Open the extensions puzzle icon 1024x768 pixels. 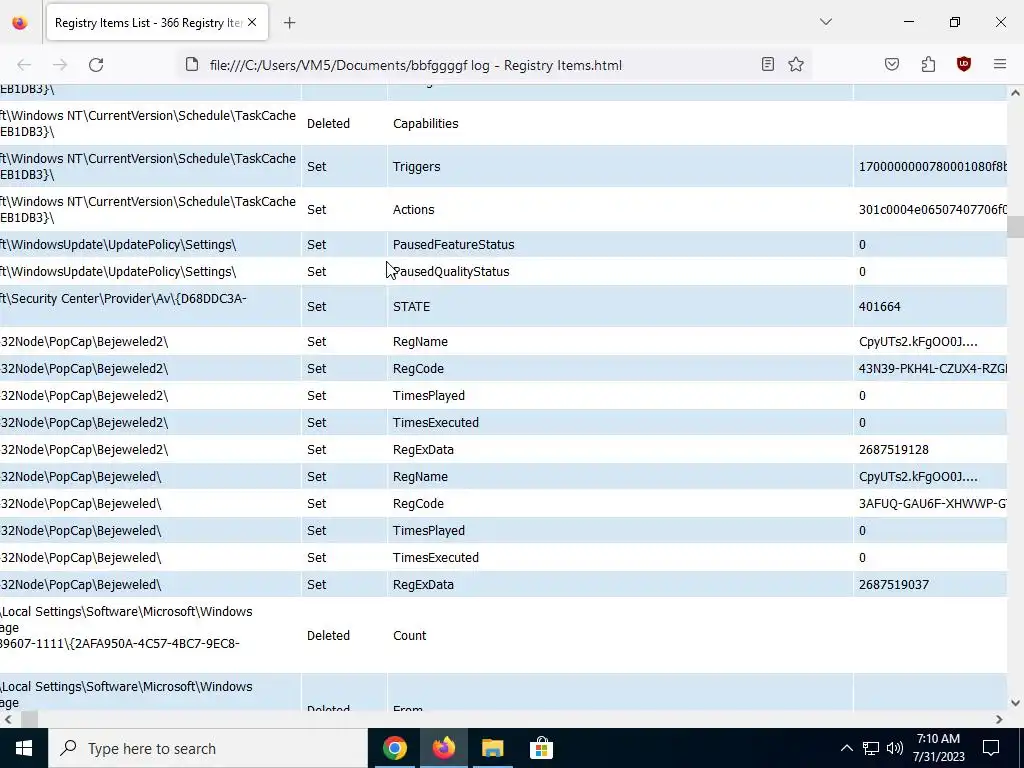[928, 64]
